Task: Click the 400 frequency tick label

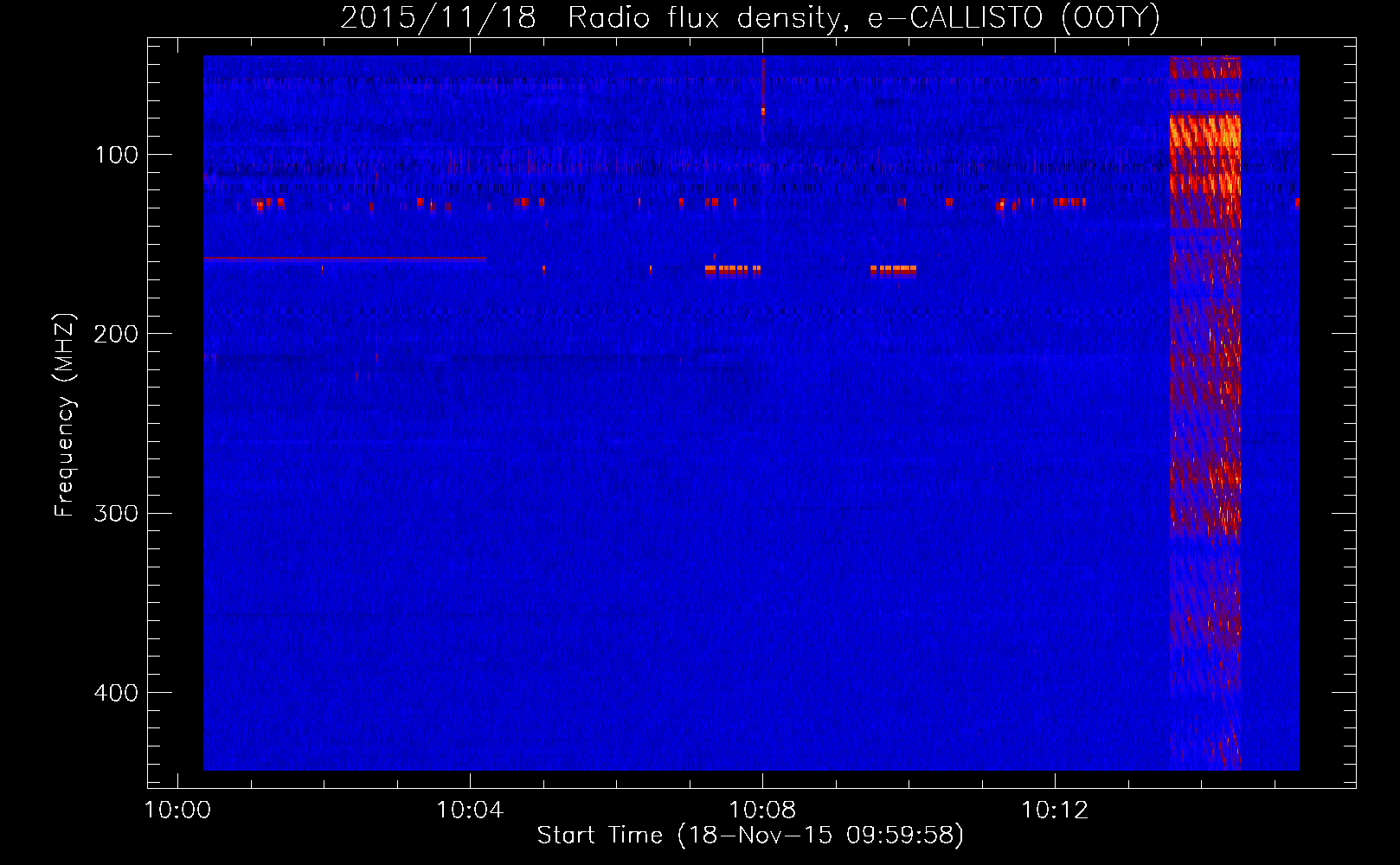Action: click(117, 693)
